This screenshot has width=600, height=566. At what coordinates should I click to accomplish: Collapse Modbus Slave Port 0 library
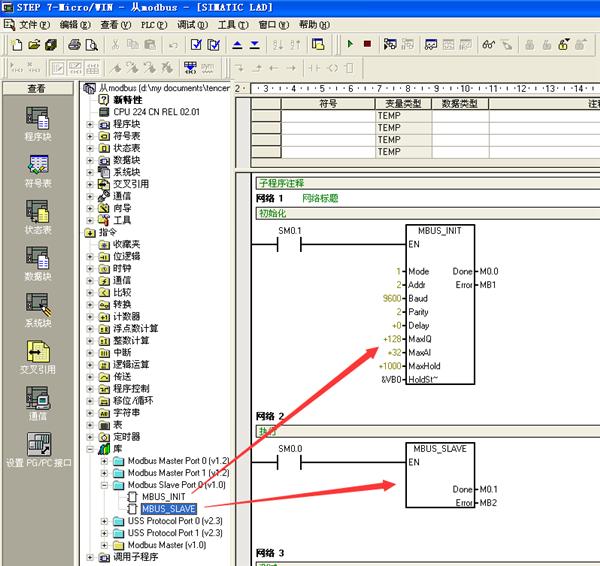pos(104,485)
